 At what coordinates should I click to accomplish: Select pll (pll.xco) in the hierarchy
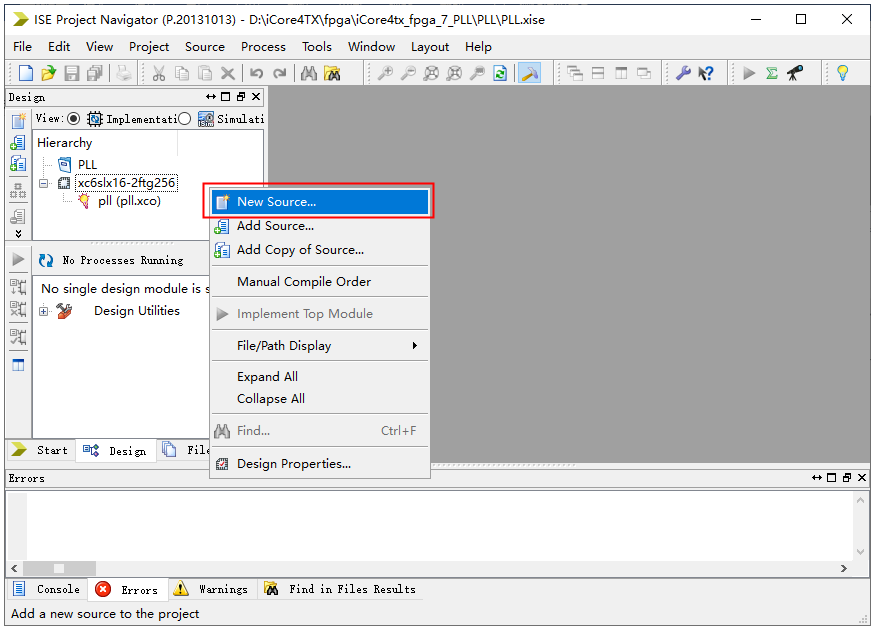[129, 201]
